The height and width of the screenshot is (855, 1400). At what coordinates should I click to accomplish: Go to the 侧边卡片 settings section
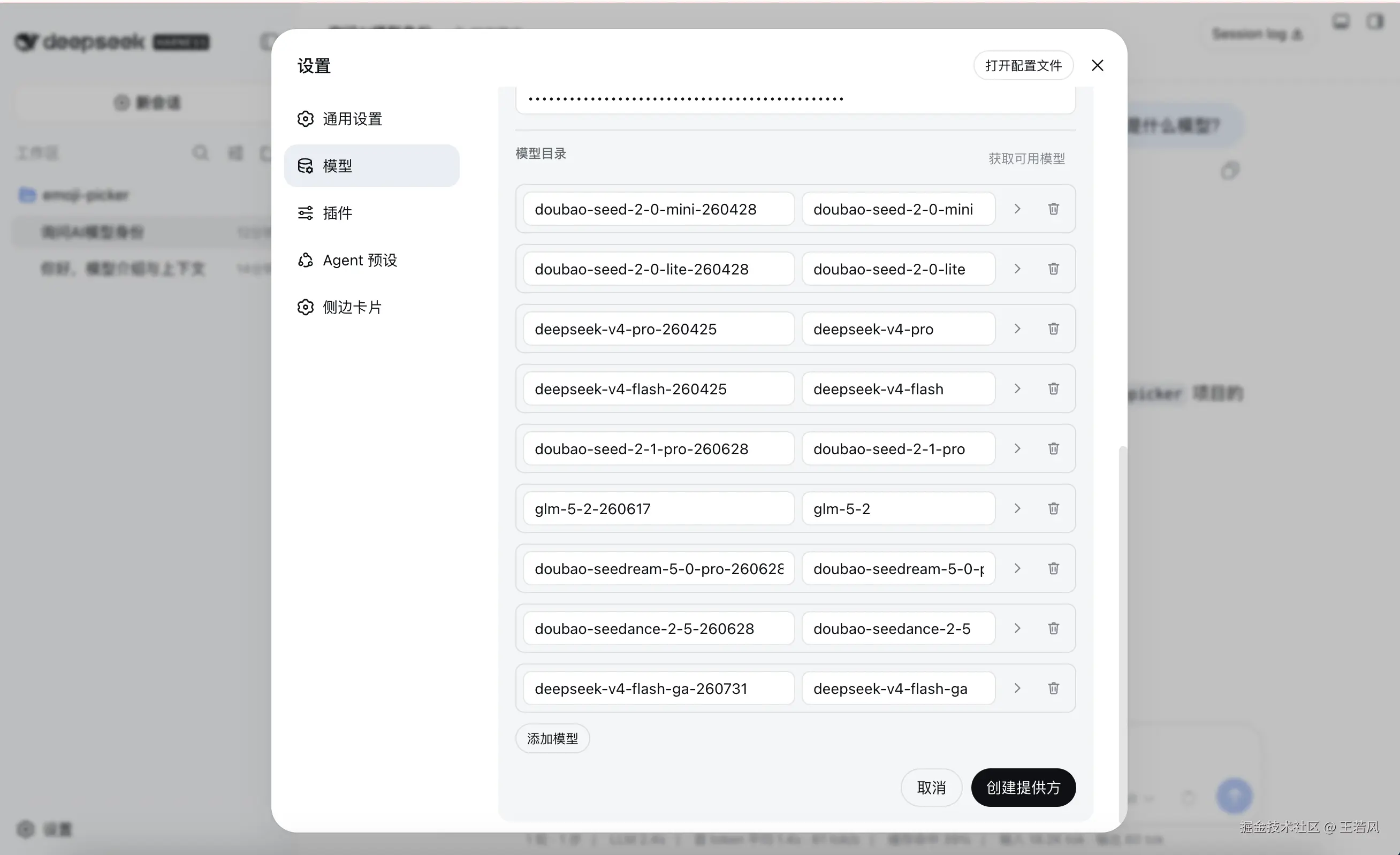point(371,307)
